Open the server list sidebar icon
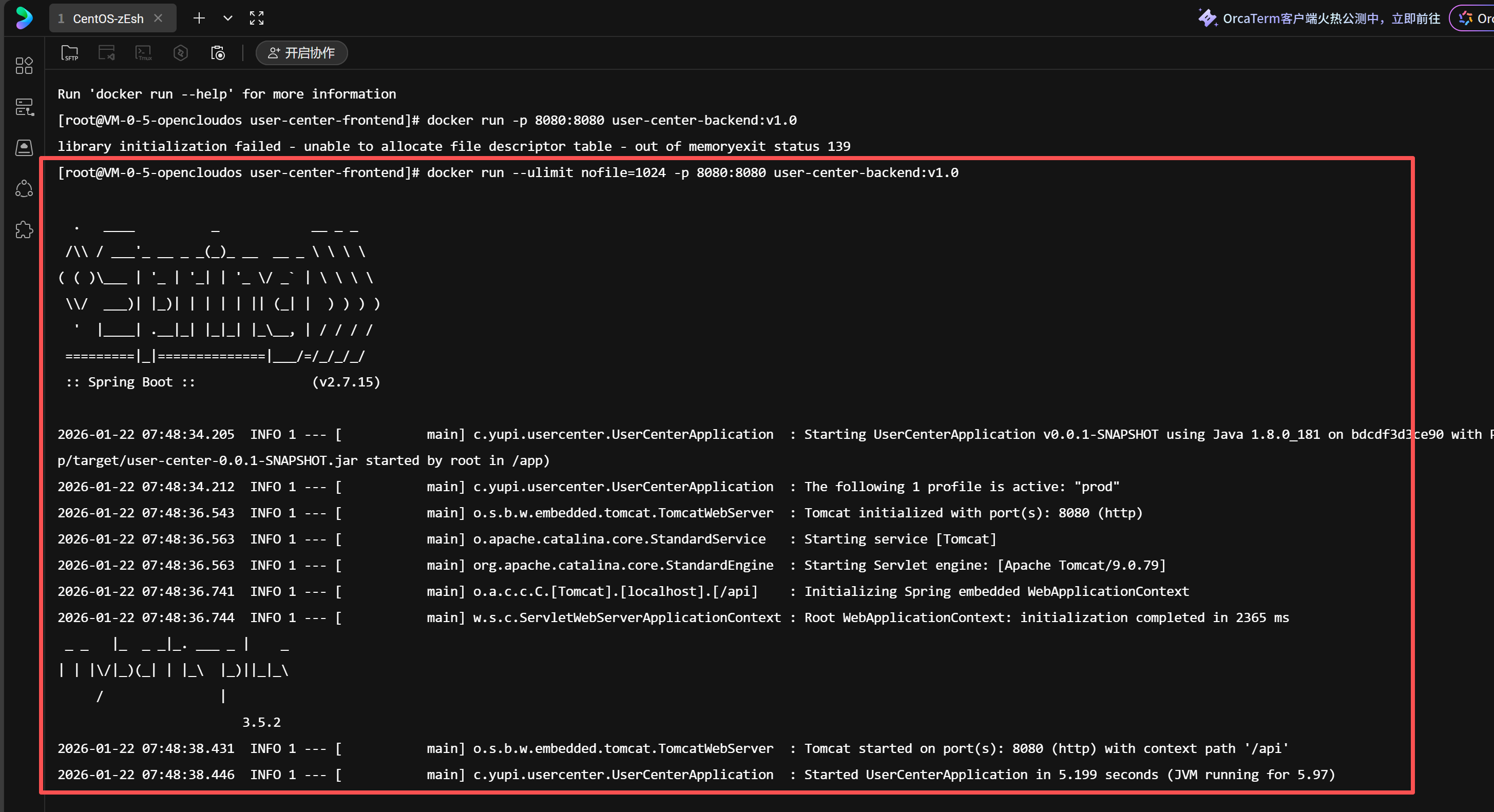Image resolution: width=1494 pixels, height=812 pixels. pyautogui.click(x=24, y=107)
